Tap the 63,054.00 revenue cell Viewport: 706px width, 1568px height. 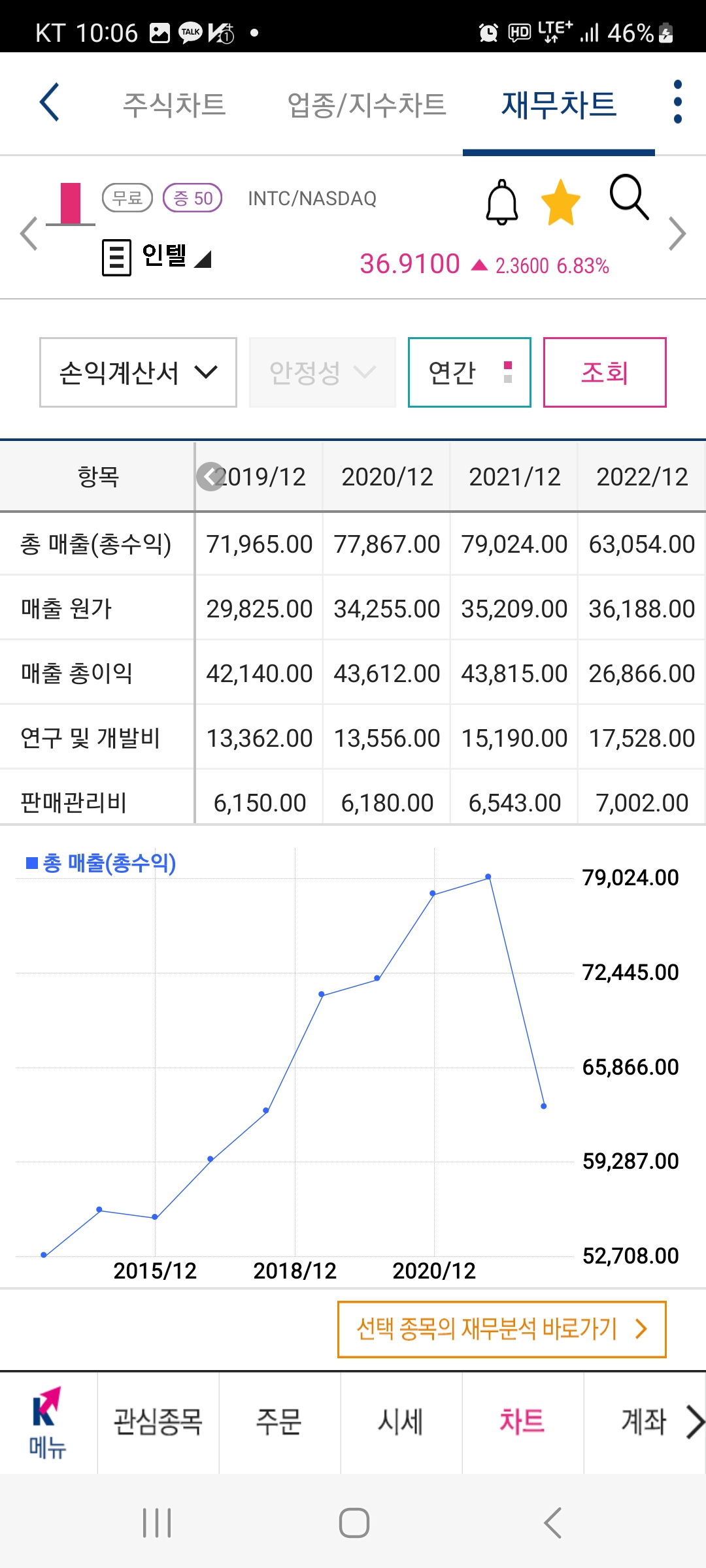tap(642, 544)
